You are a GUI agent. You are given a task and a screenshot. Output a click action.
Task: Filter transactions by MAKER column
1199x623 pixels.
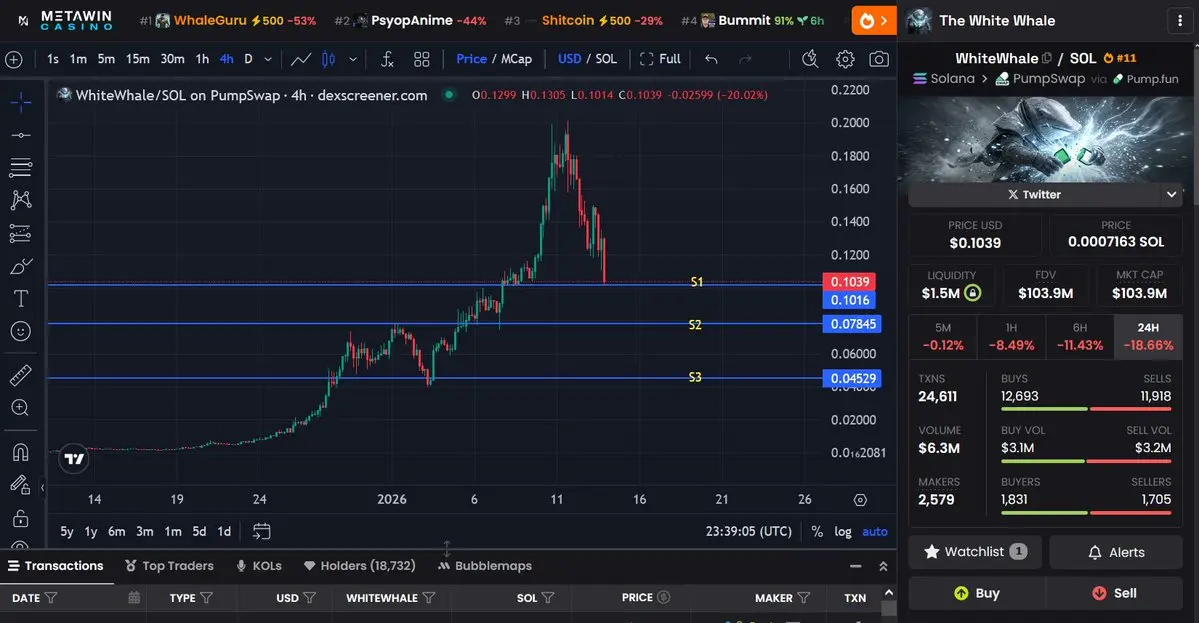point(804,598)
